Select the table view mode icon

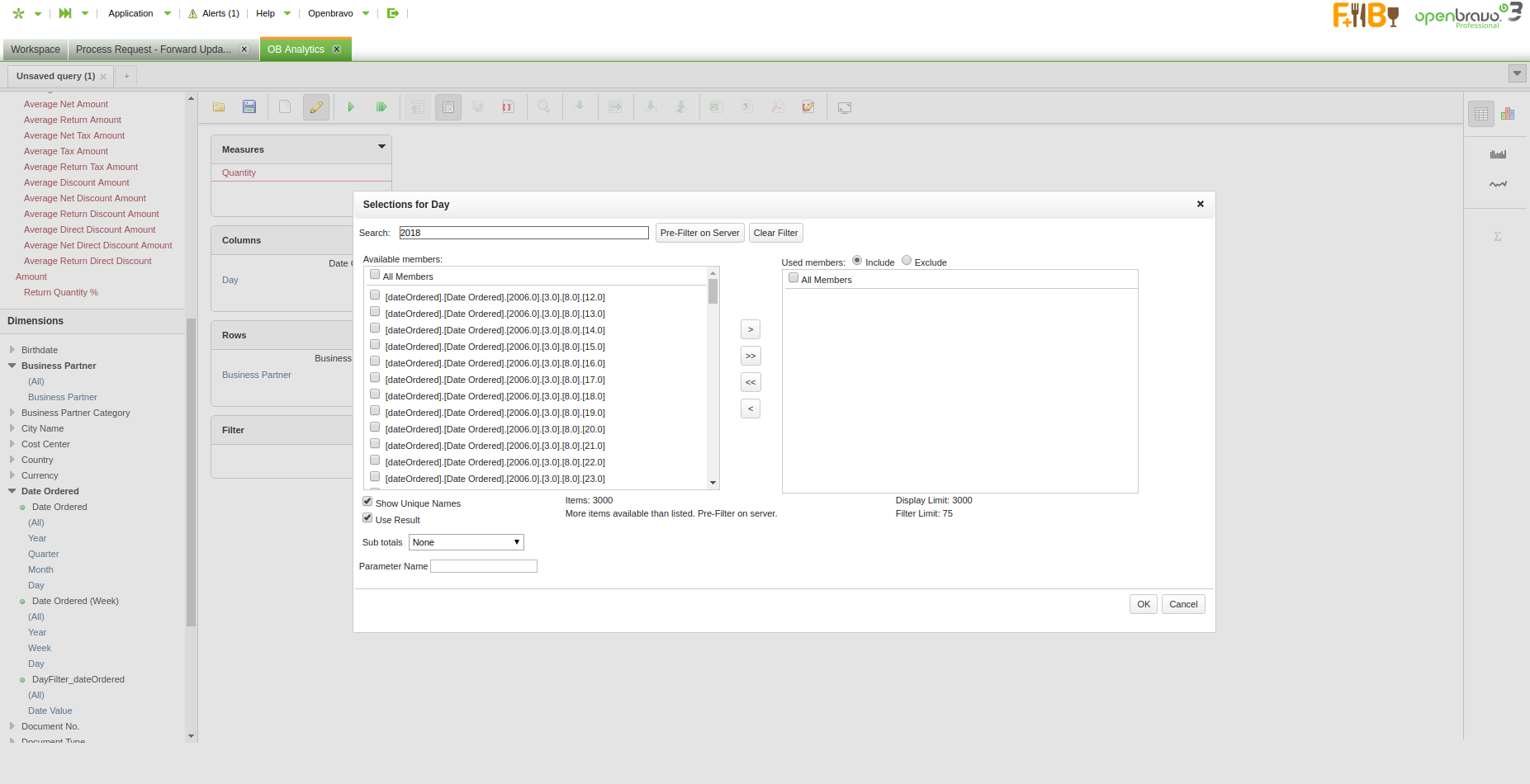(x=1481, y=114)
